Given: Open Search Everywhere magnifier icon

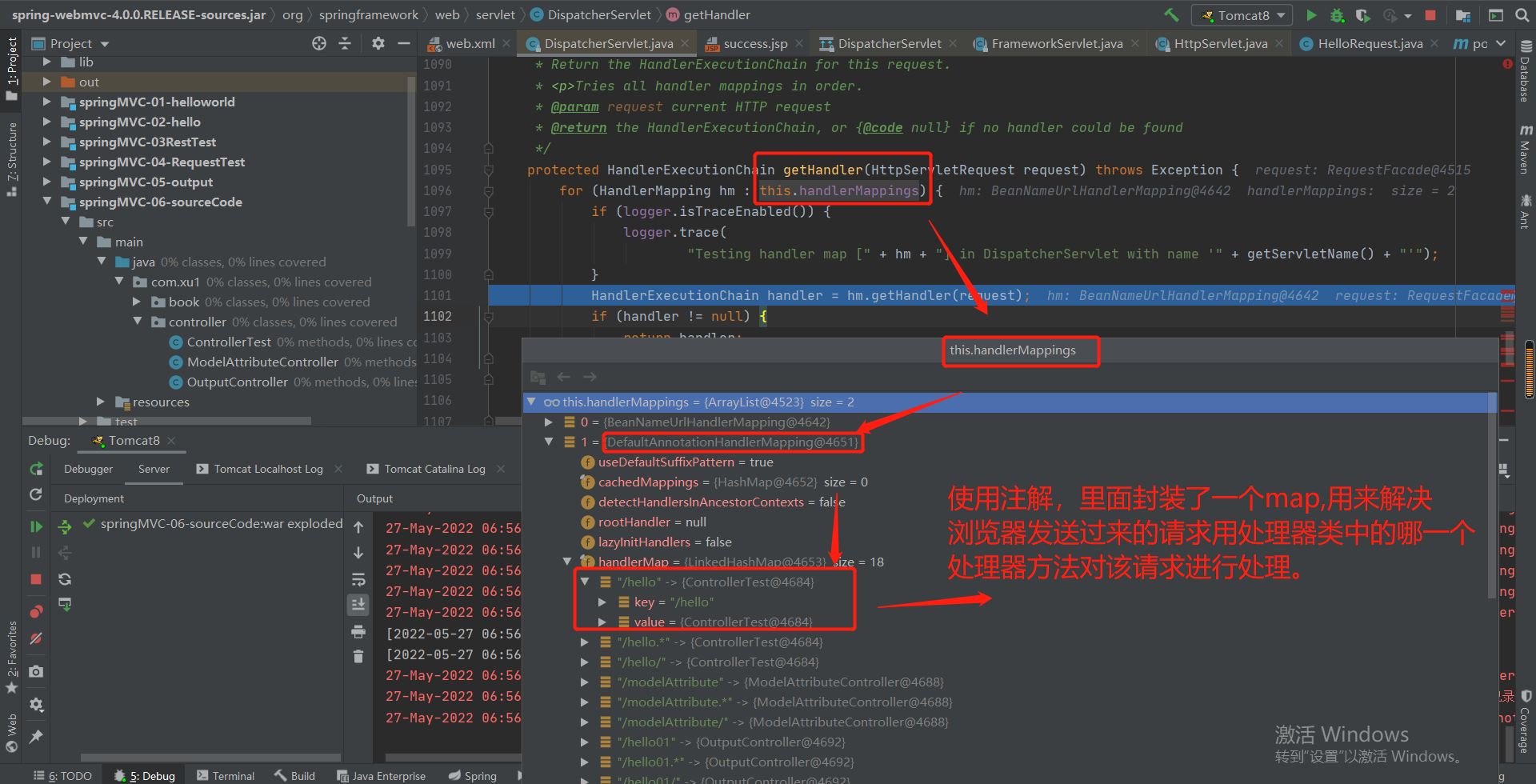Looking at the screenshot, I should [1522, 14].
